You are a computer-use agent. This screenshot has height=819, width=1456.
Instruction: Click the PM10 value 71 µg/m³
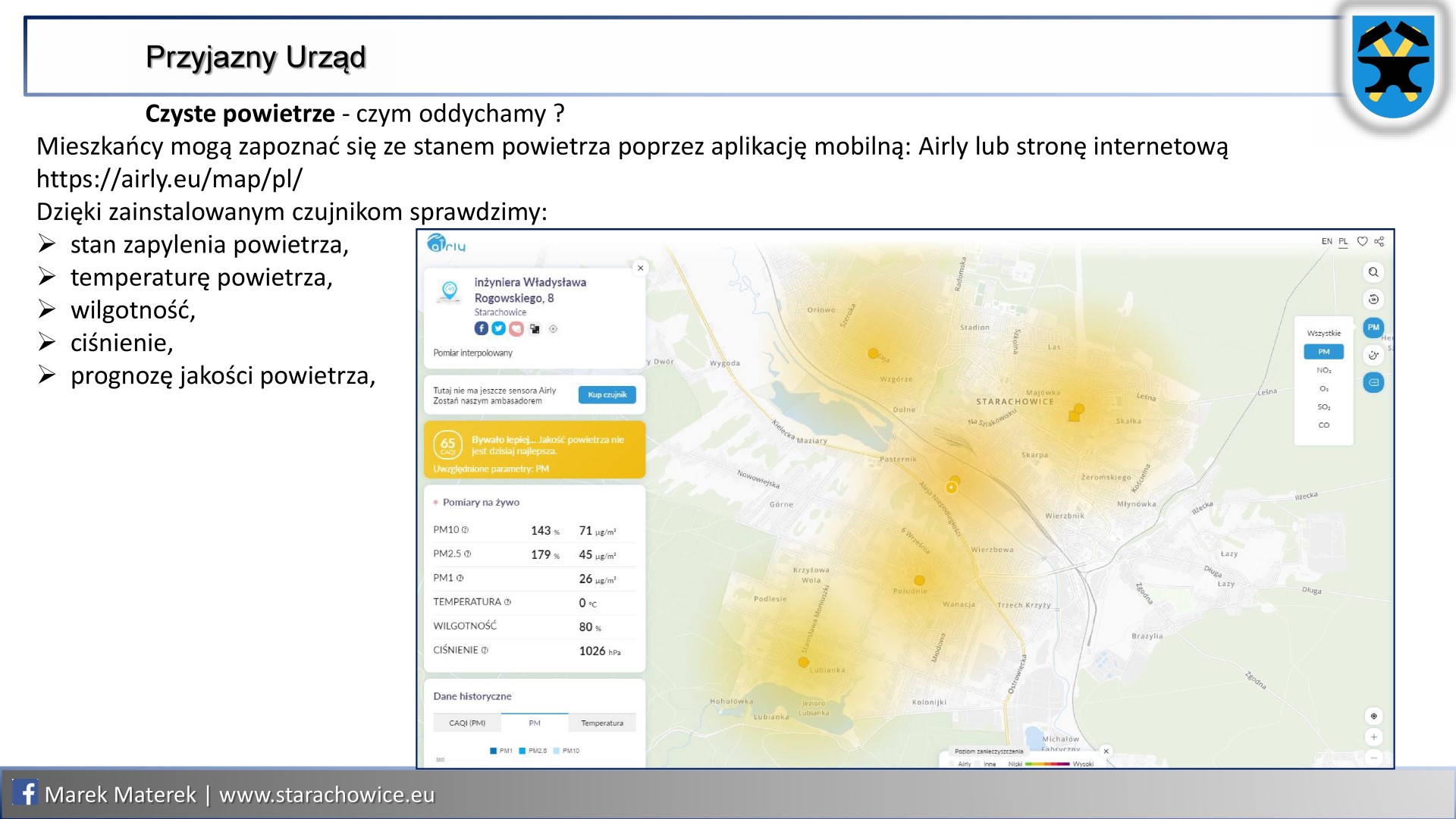pyautogui.click(x=598, y=531)
